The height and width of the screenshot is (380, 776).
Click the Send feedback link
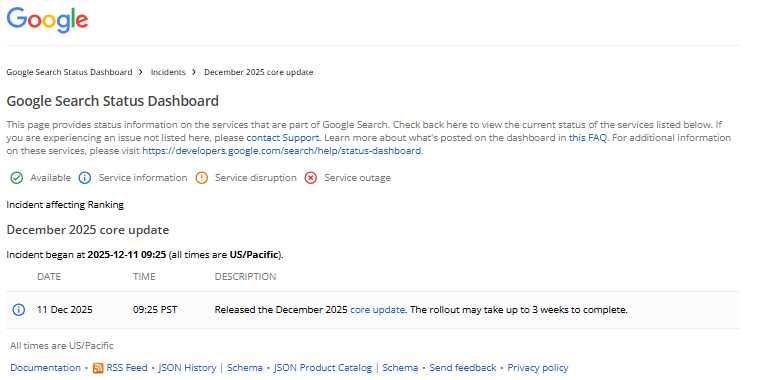[463, 368]
